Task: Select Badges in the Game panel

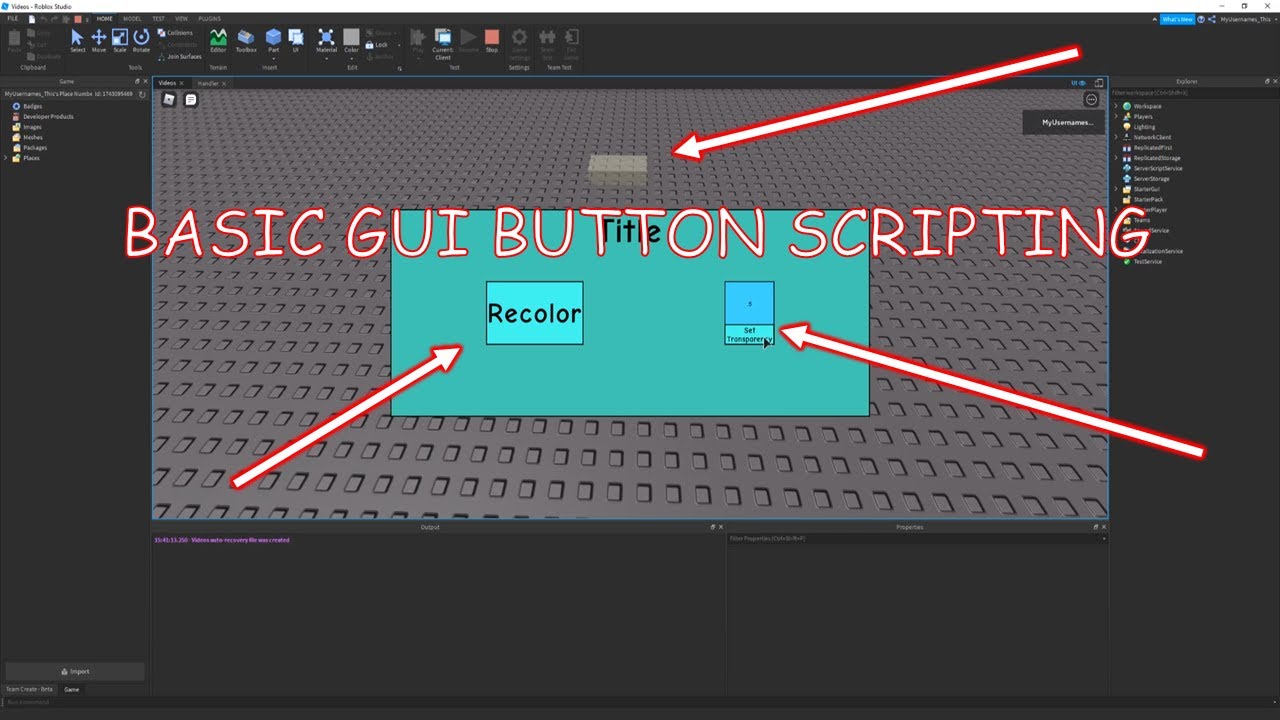Action: point(33,106)
